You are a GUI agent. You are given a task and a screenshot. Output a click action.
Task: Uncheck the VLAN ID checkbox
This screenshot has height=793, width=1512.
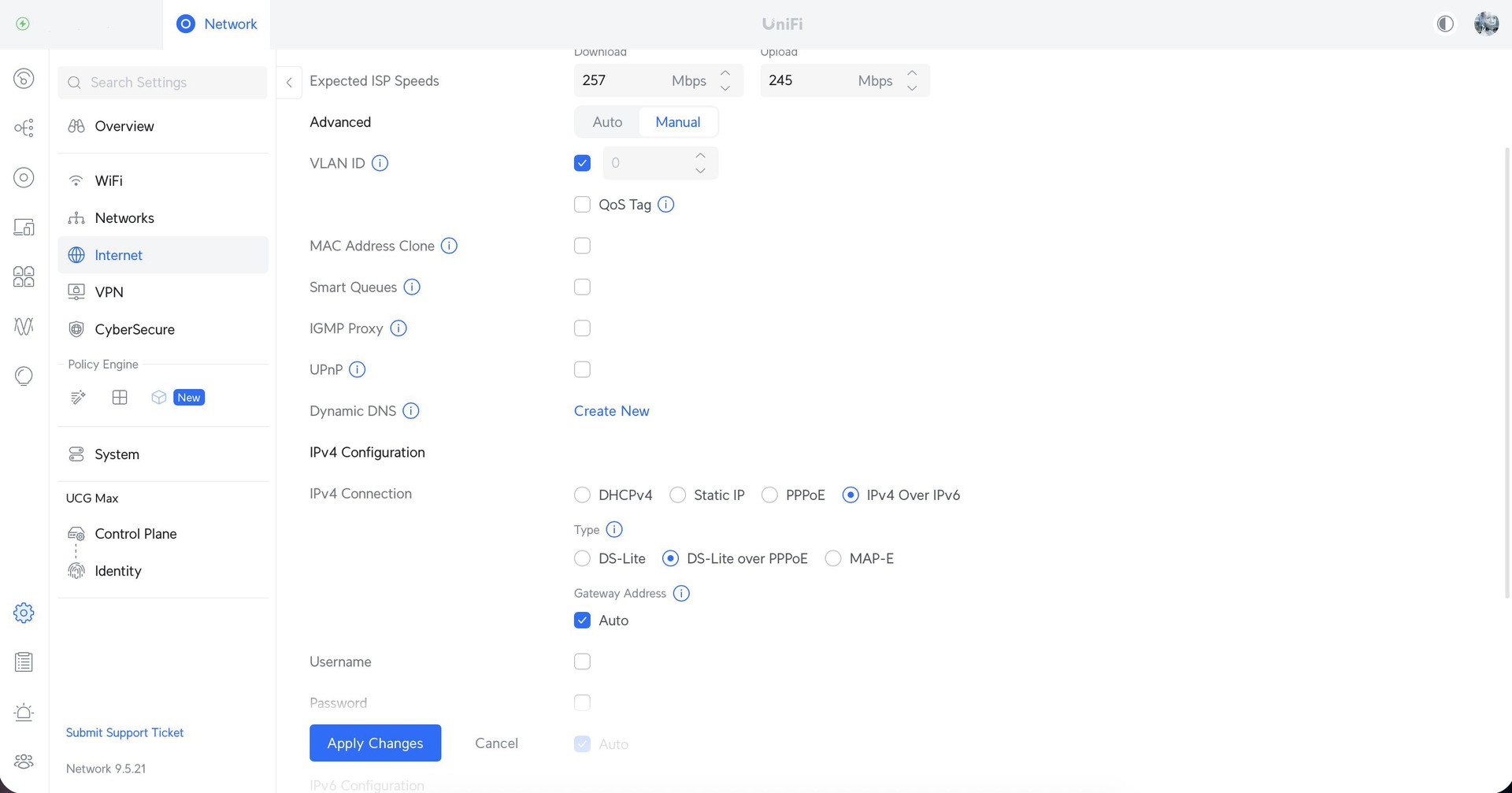click(x=582, y=163)
